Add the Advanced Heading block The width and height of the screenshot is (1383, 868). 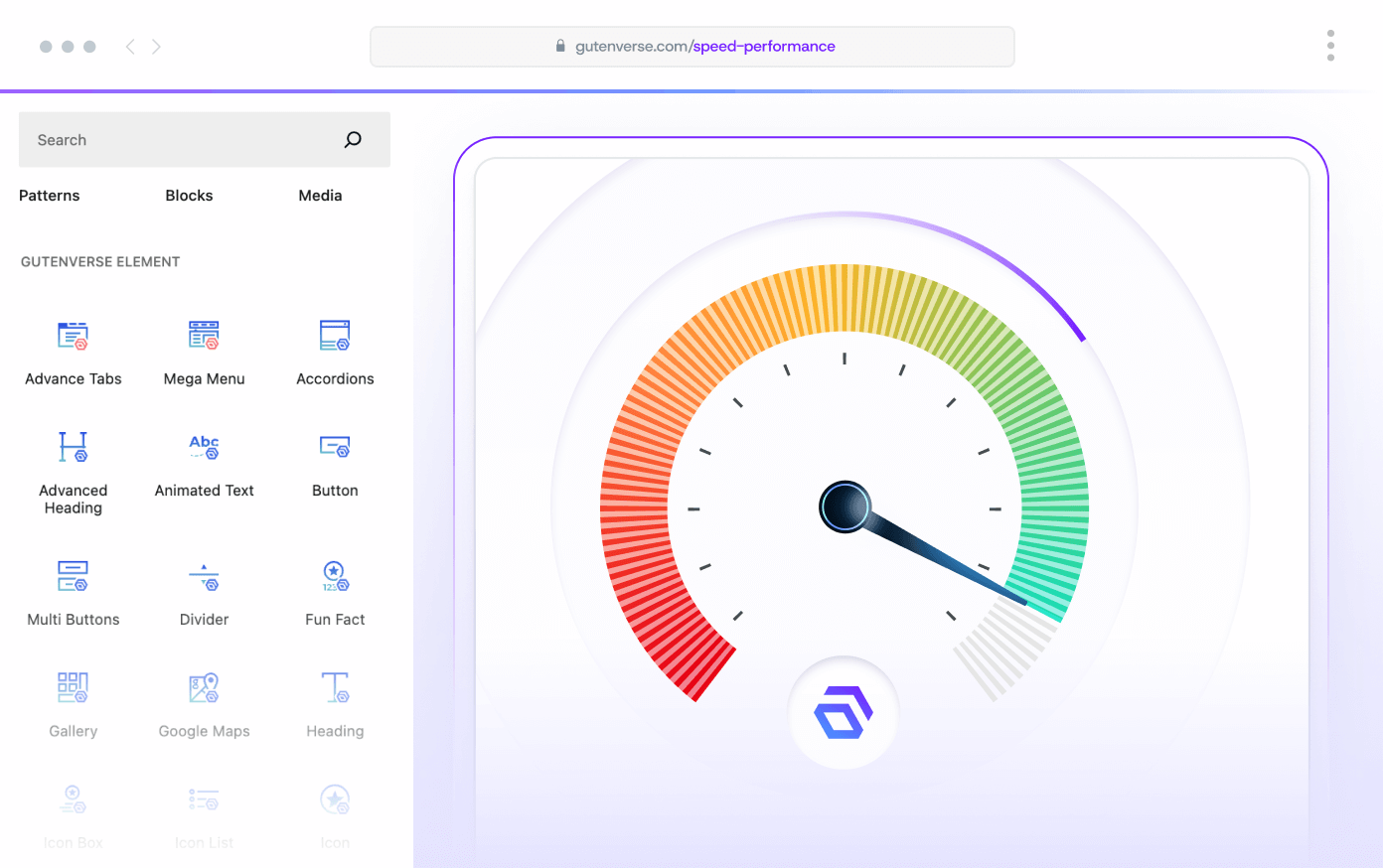tap(73, 448)
